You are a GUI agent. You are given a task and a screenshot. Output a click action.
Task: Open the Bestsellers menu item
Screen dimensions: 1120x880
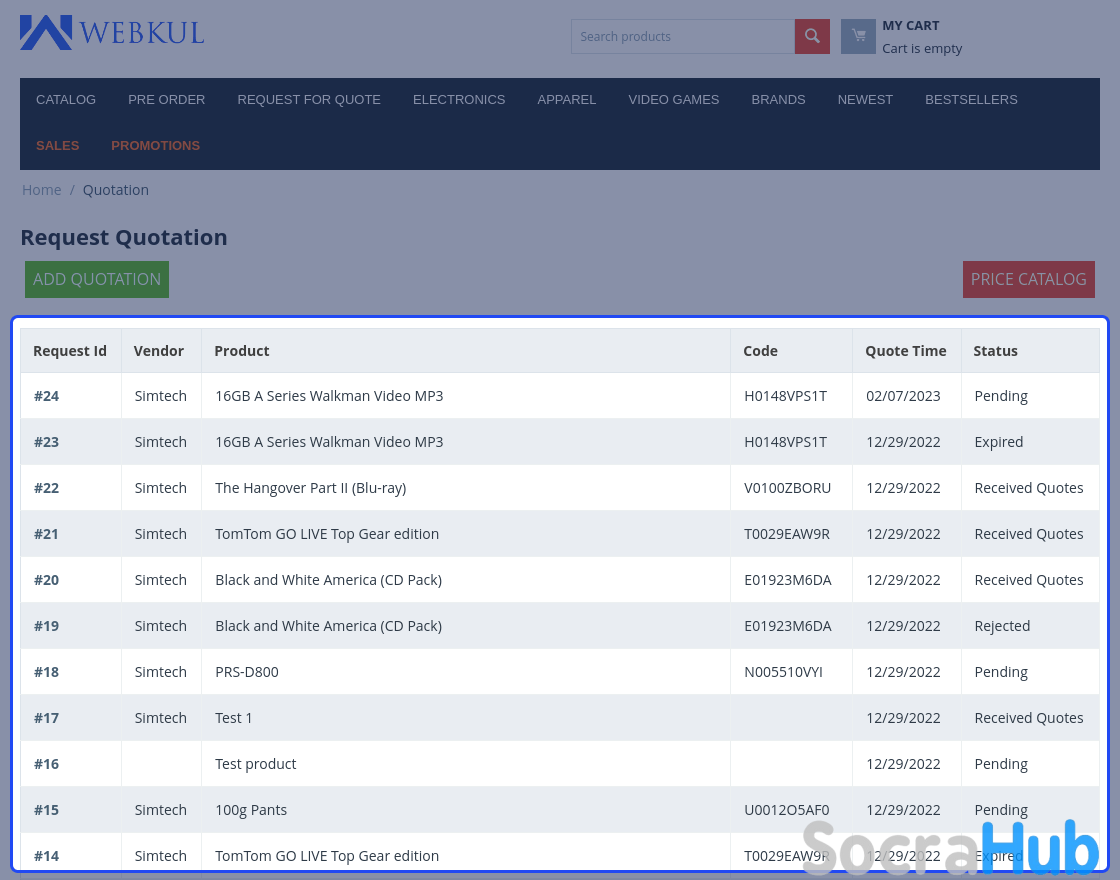pyautogui.click(x=971, y=100)
